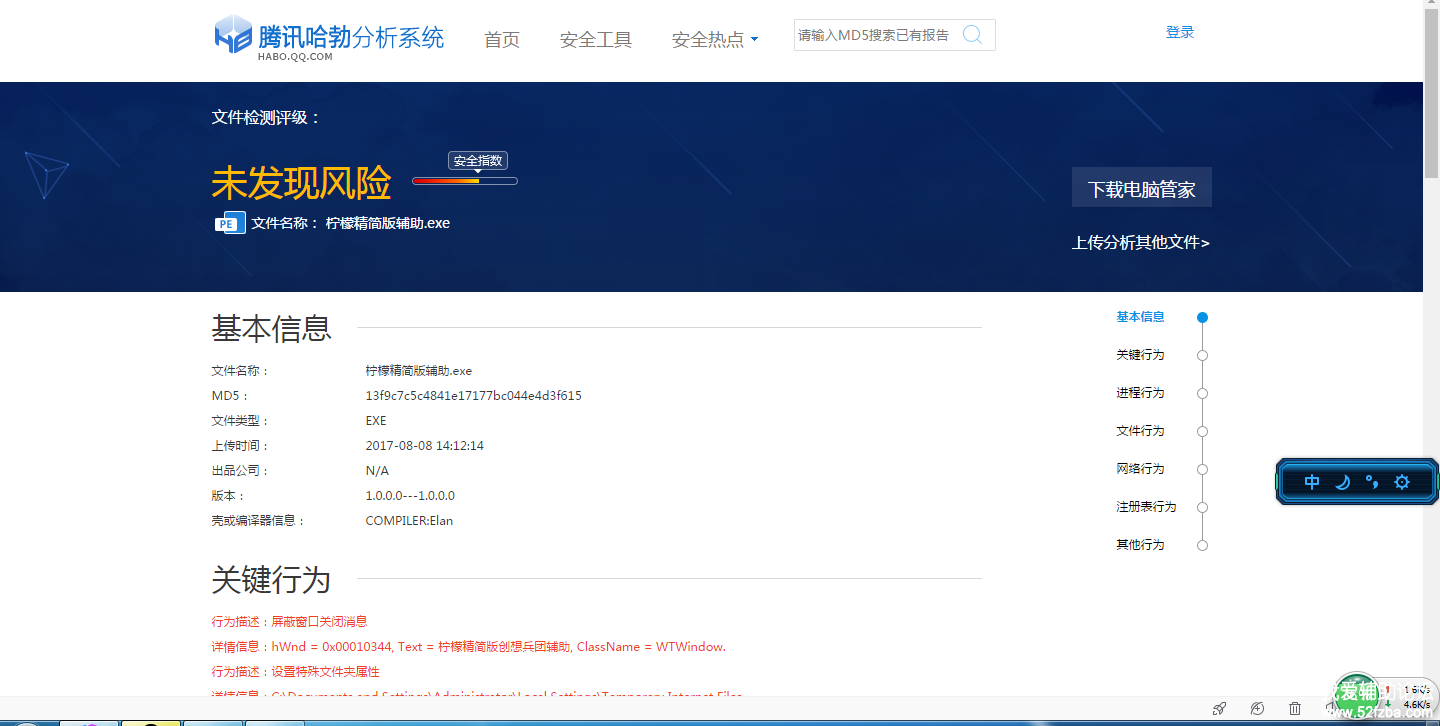Image resolution: width=1440 pixels, height=726 pixels.
Task: Jump to 网络行为 in side navigation
Action: [1141, 469]
